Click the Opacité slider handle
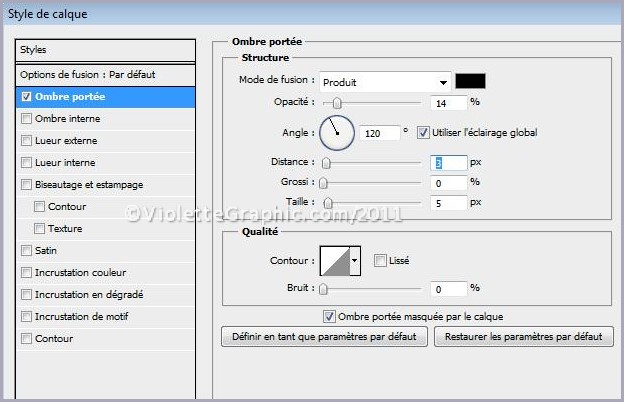This screenshot has height=402, width=624. tap(337, 103)
